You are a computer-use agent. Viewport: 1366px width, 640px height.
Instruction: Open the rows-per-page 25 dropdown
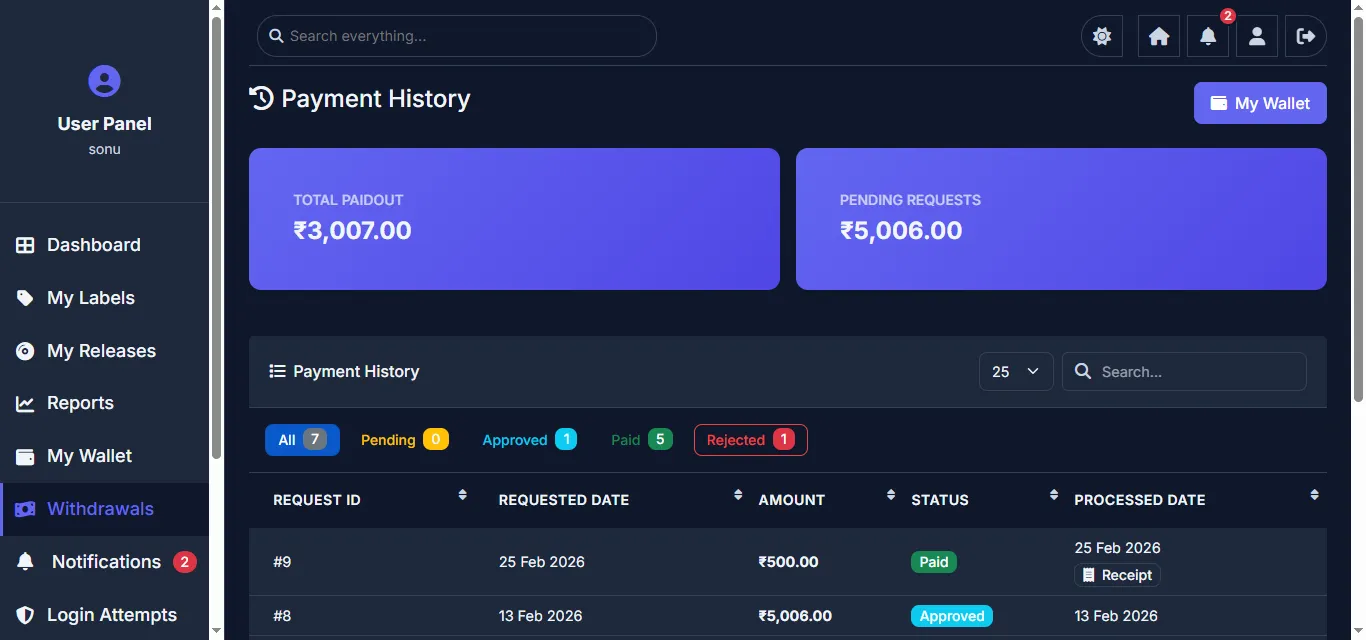pos(1016,371)
